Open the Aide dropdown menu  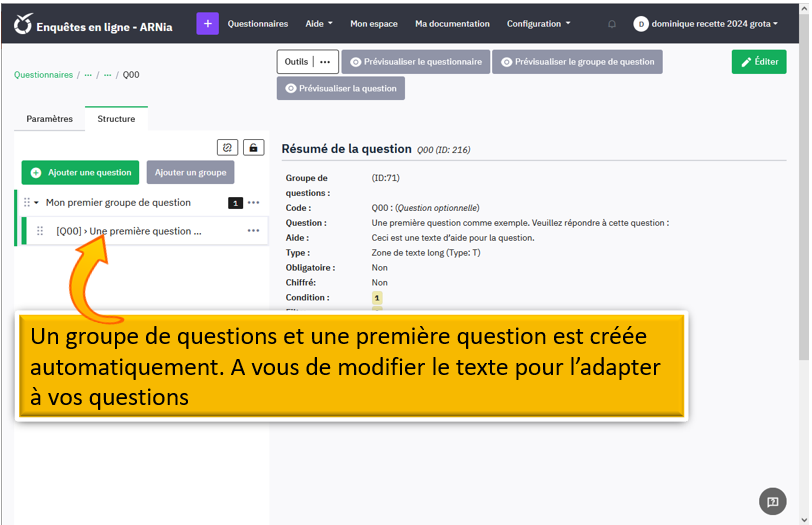[x=319, y=24]
